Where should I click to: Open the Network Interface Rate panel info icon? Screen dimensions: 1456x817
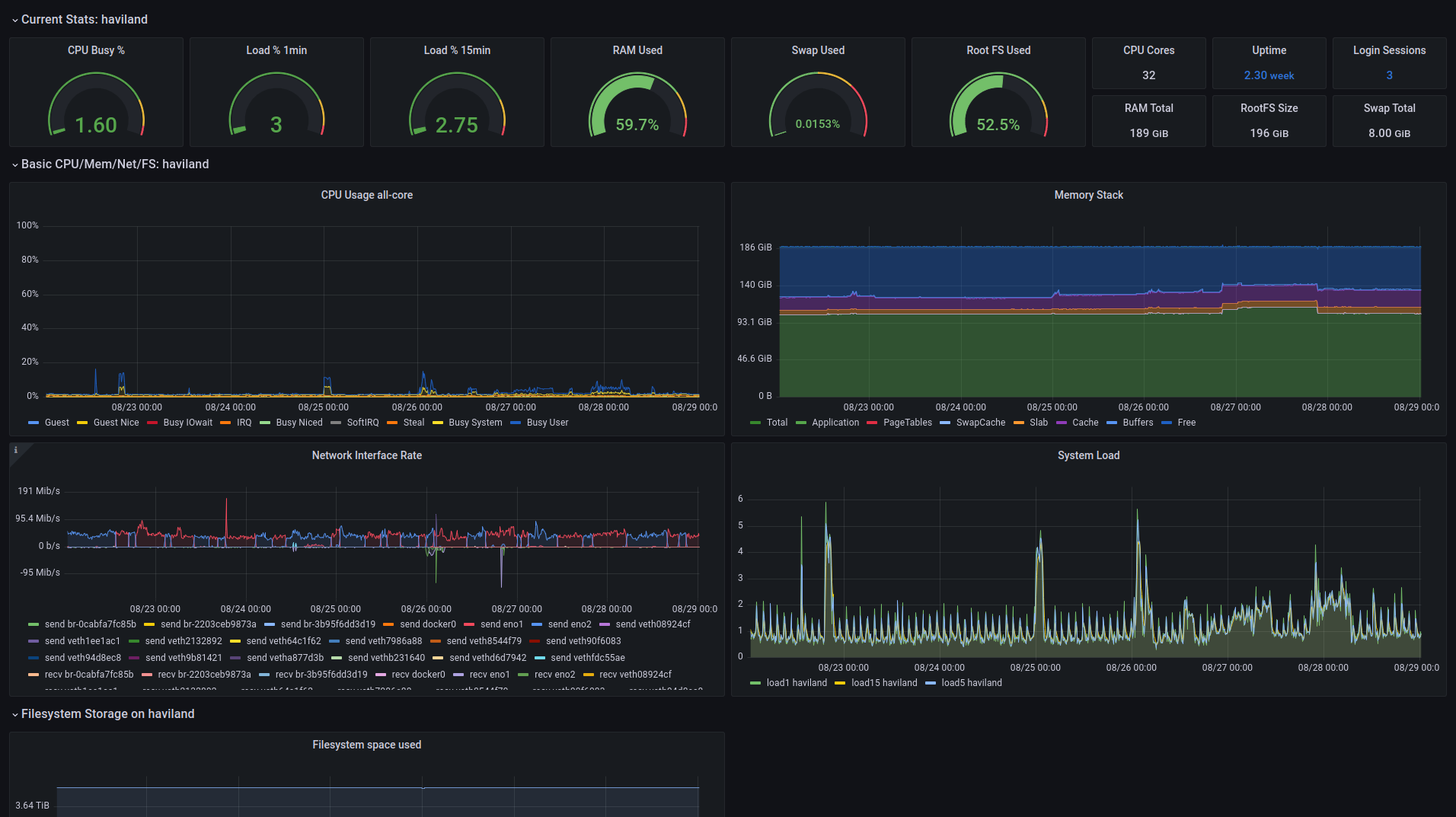(16, 450)
